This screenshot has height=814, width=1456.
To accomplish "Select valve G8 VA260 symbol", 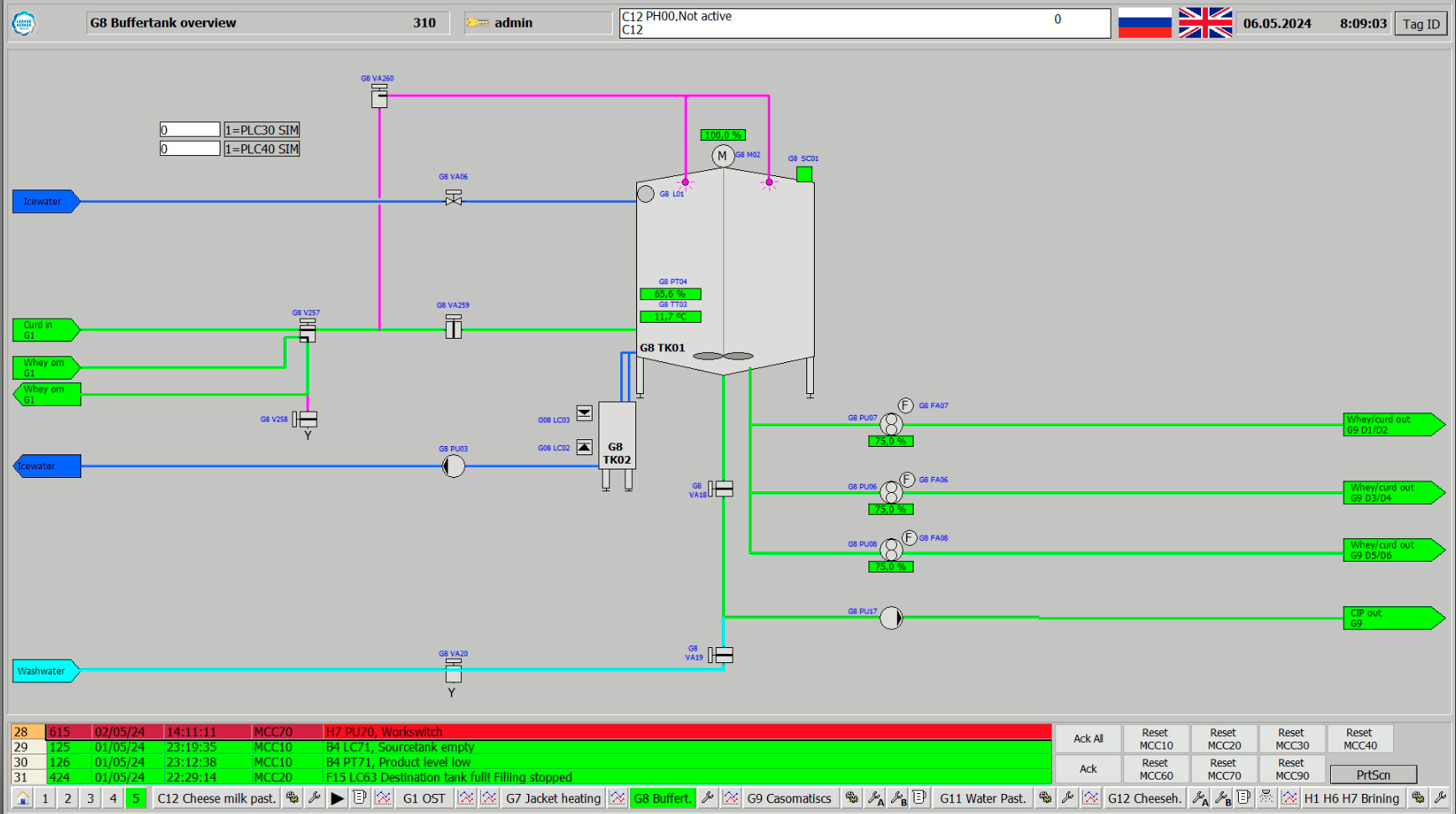I will point(380,96).
